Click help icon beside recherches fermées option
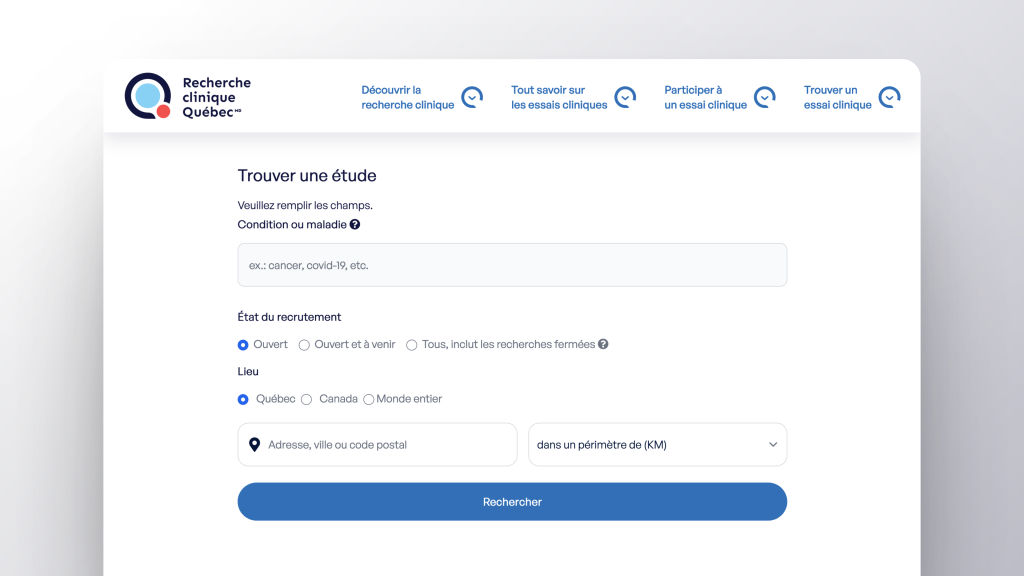 (x=603, y=344)
